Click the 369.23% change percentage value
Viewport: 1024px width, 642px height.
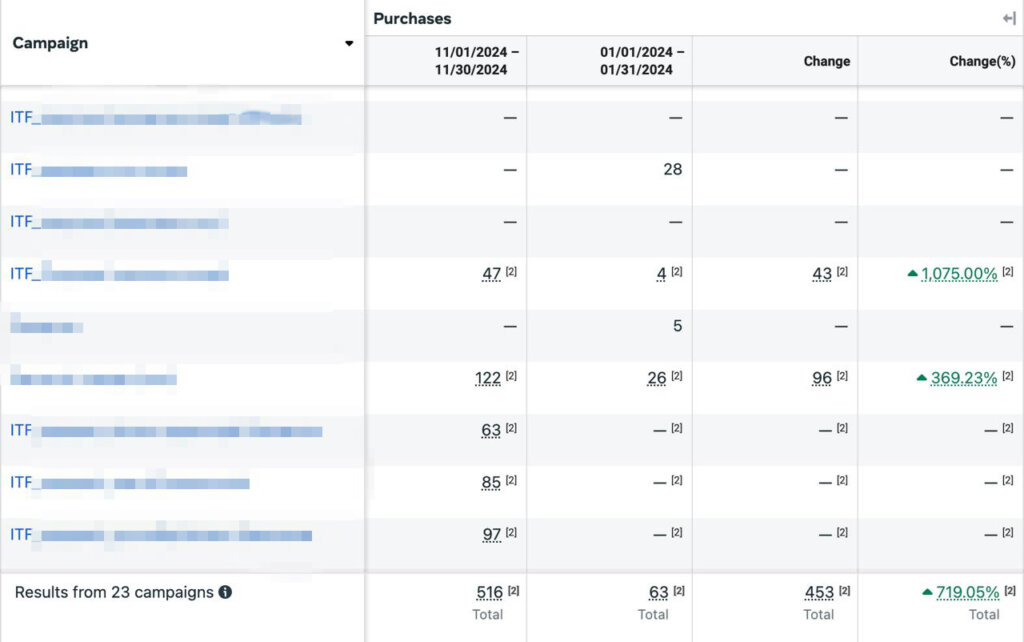coord(964,378)
